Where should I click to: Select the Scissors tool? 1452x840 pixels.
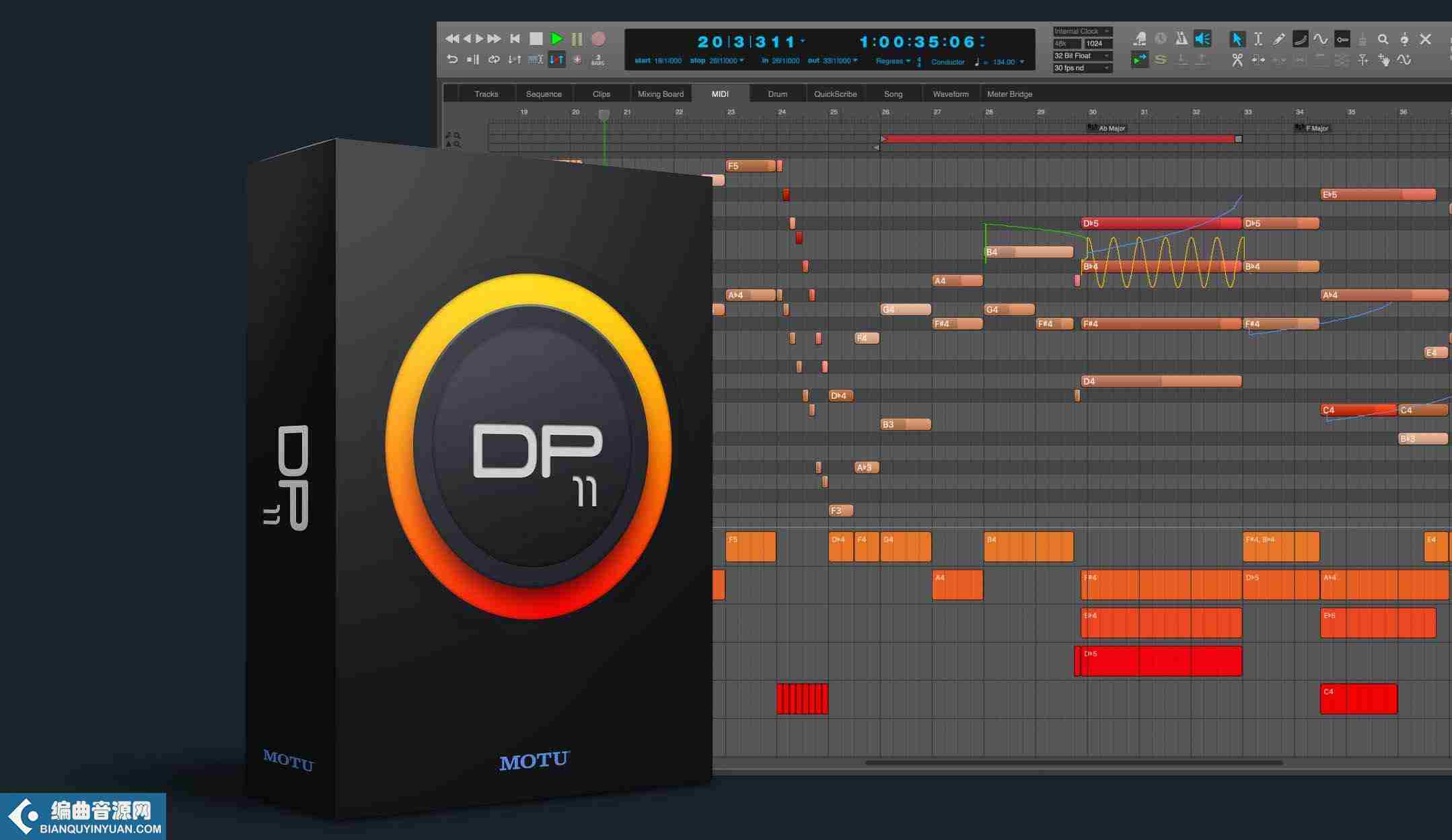(1237, 60)
